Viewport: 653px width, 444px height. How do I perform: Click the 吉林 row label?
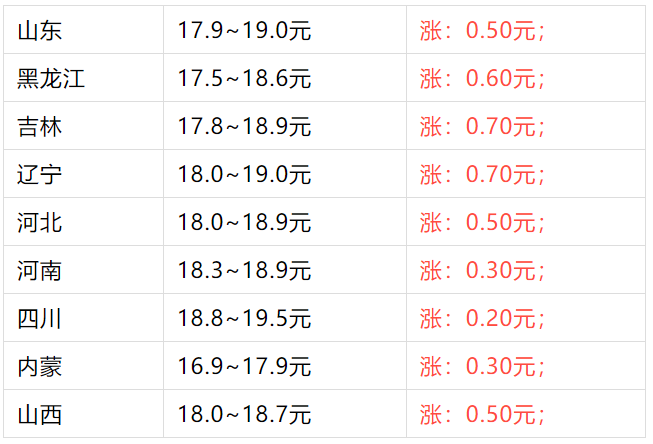pyautogui.click(x=40, y=126)
